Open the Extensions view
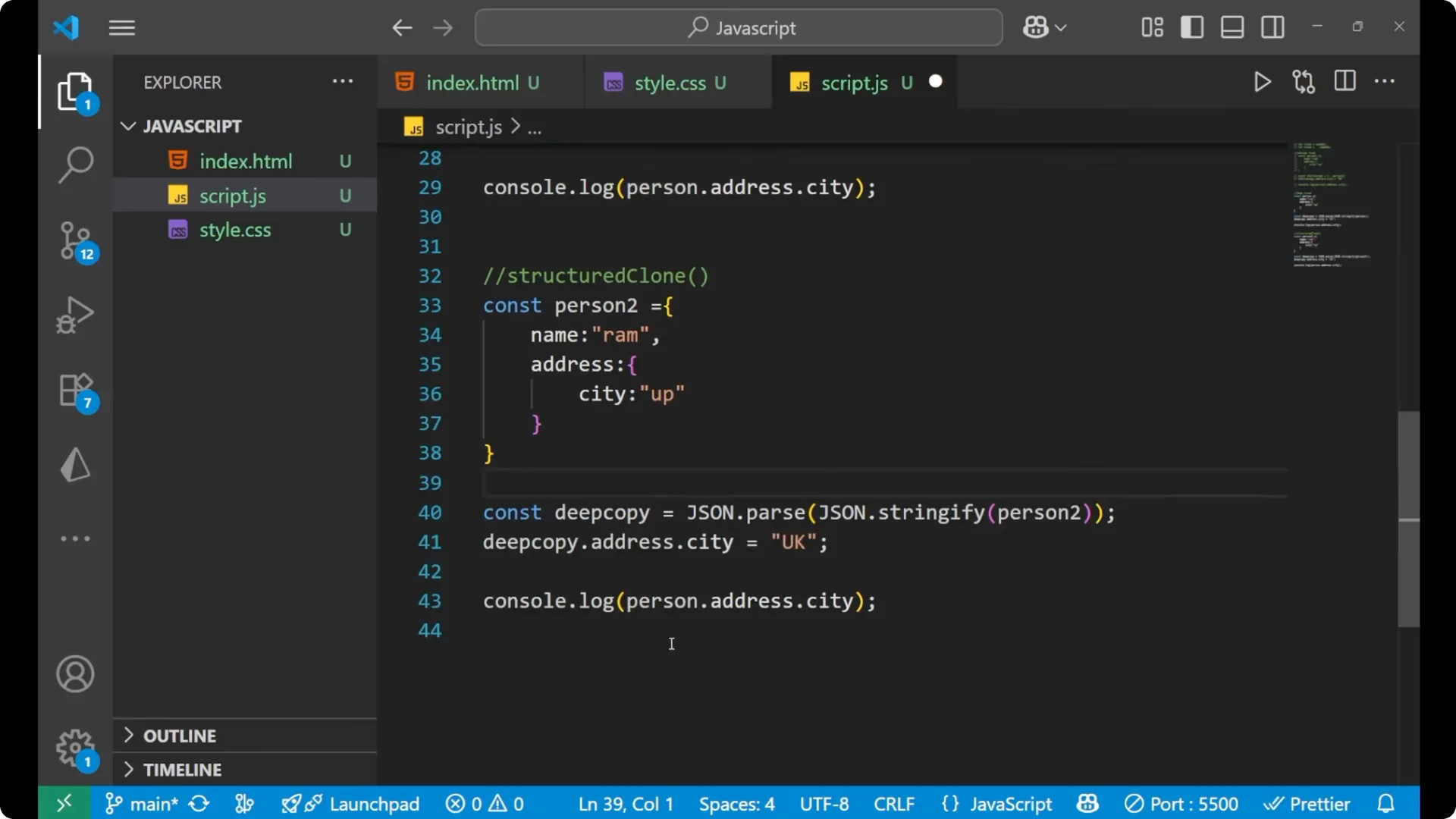This screenshot has width=1456, height=819. tap(75, 390)
